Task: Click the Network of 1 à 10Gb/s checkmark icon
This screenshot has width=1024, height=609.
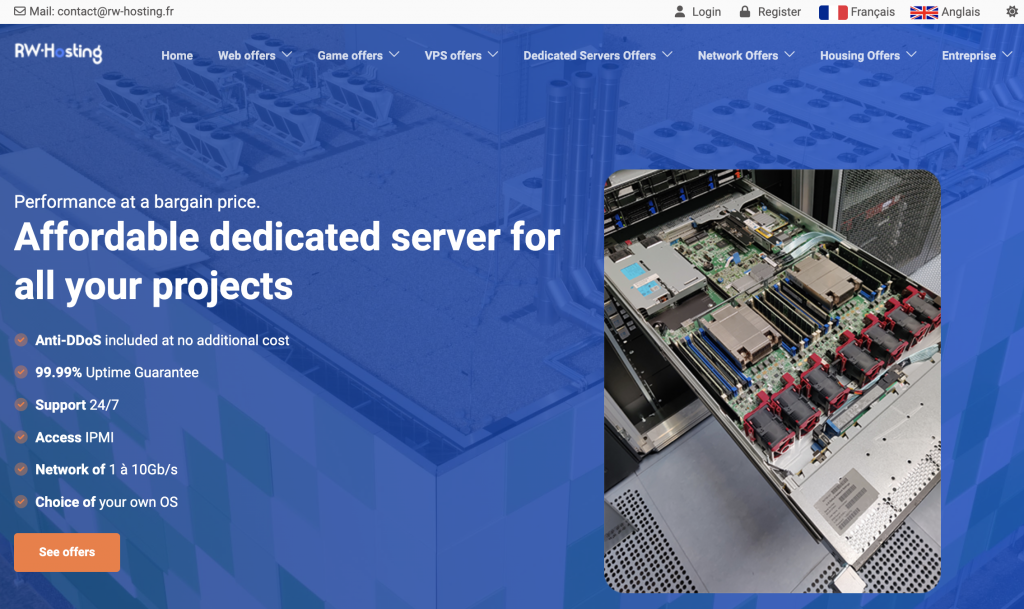Action: pos(21,469)
